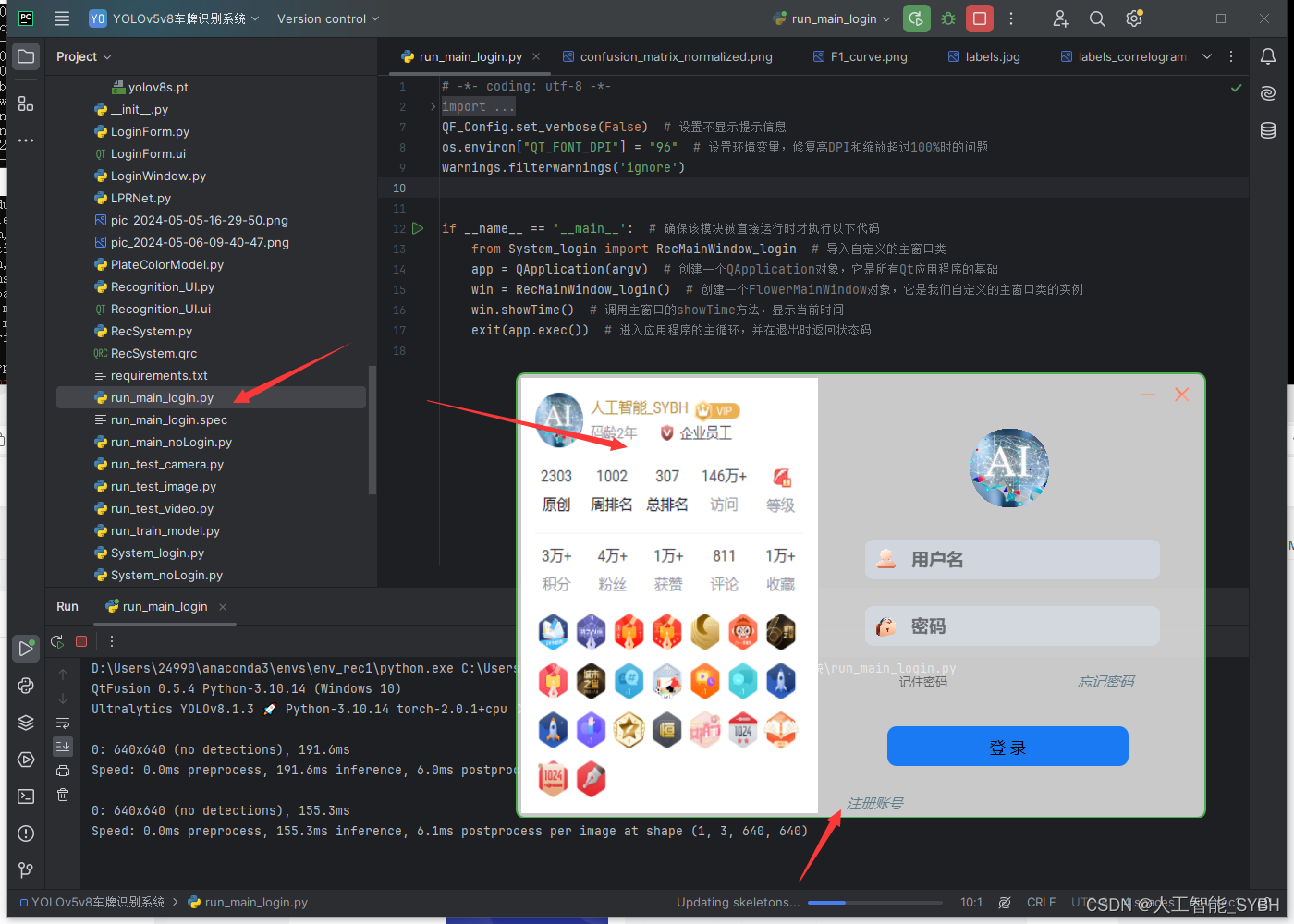The image size is (1294, 924).
Task: Click the Project tree scrollbar
Action: click(x=372, y=430)
